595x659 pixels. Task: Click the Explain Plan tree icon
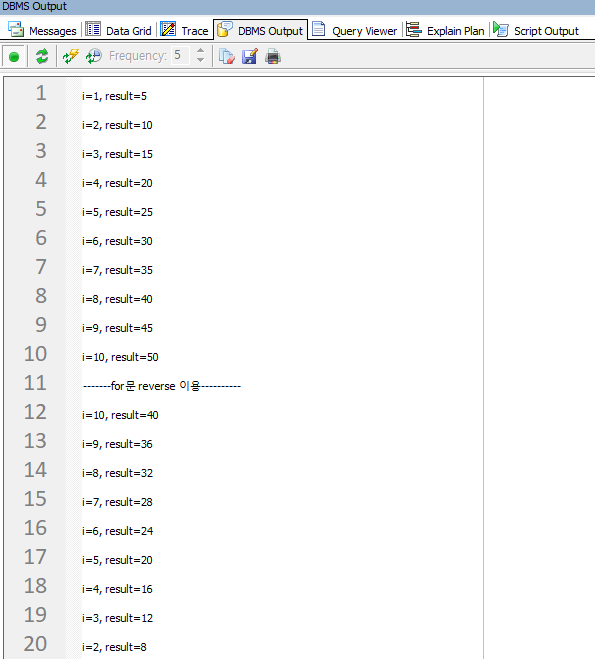pyautogui.click(x=414, y=29)
